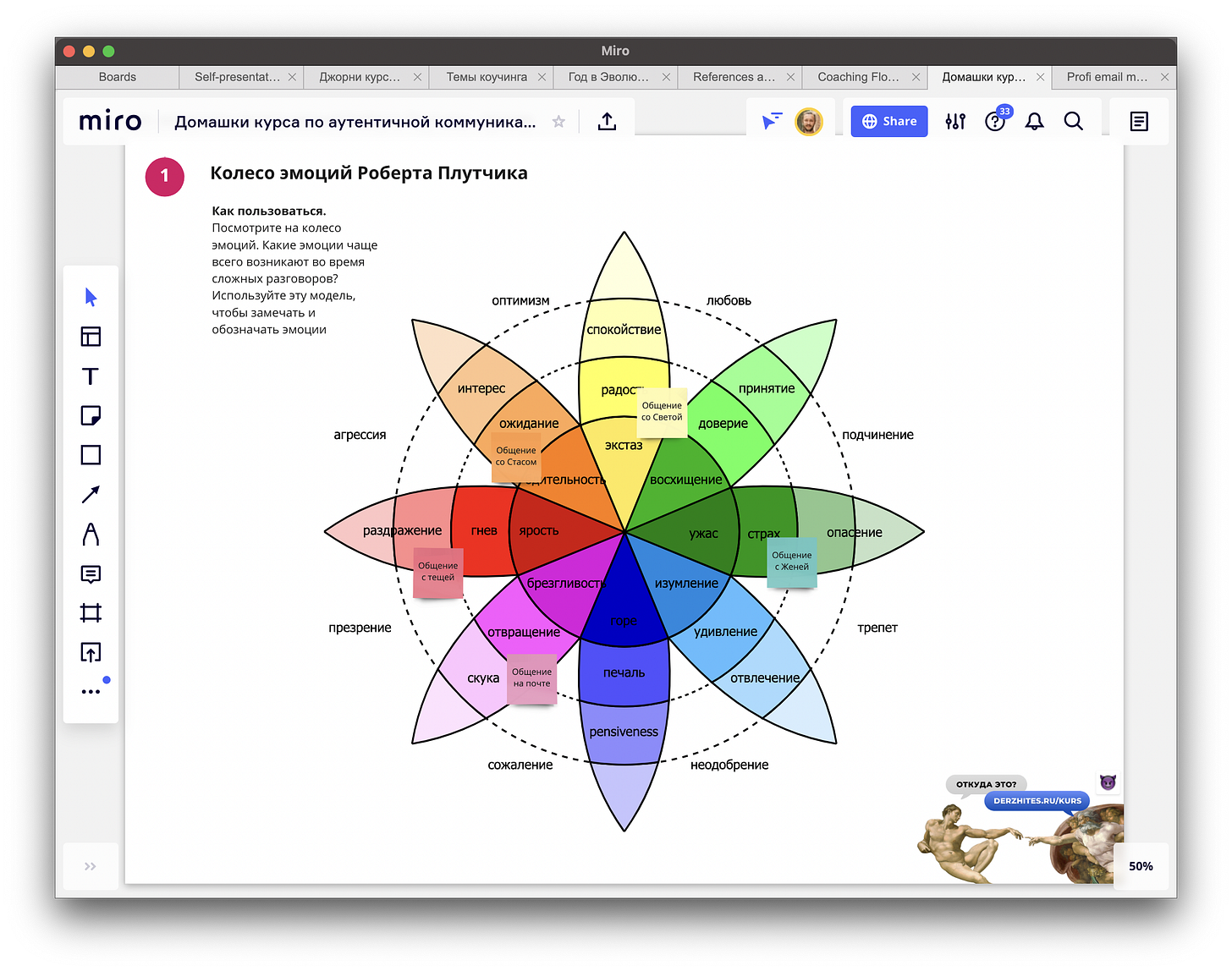The width and height of the screenshot is (1232, 971).
Task: Close the Домашки кур… tab
Action: point(1040,77)
